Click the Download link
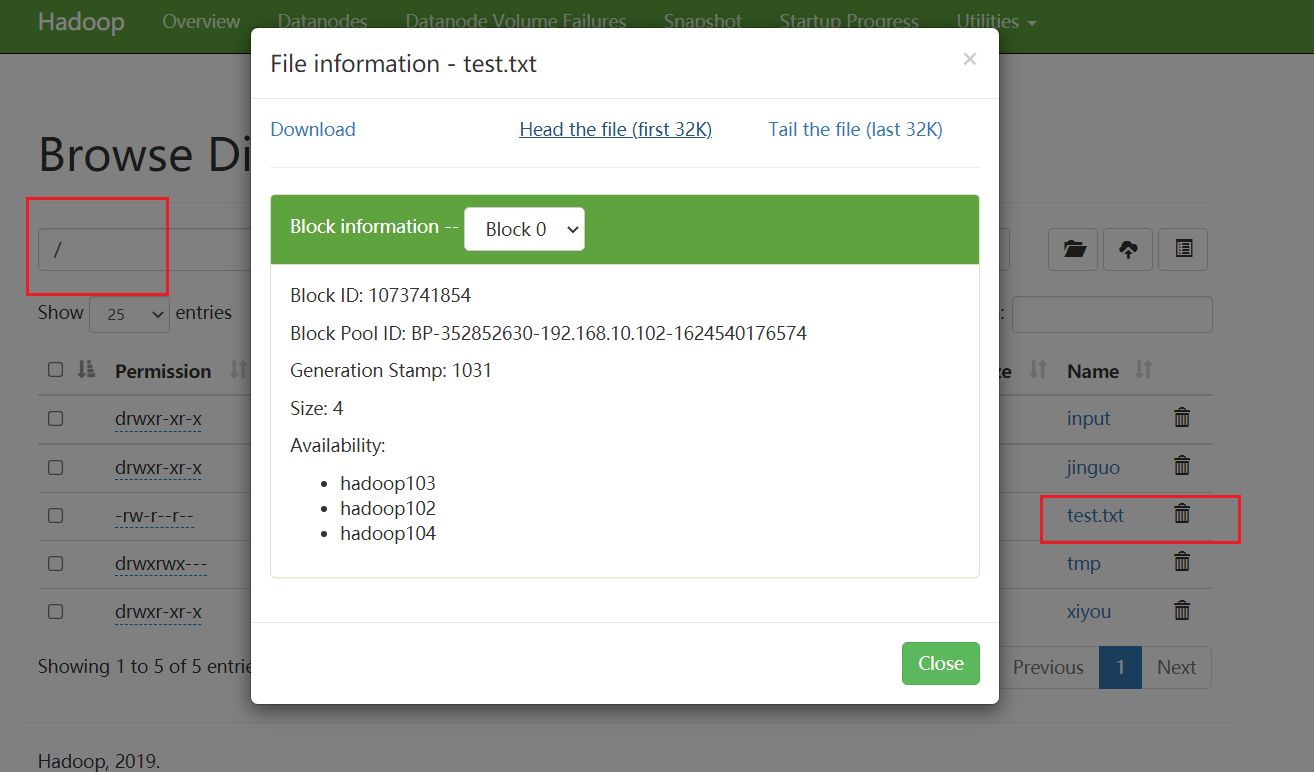 tap(313, 129)
